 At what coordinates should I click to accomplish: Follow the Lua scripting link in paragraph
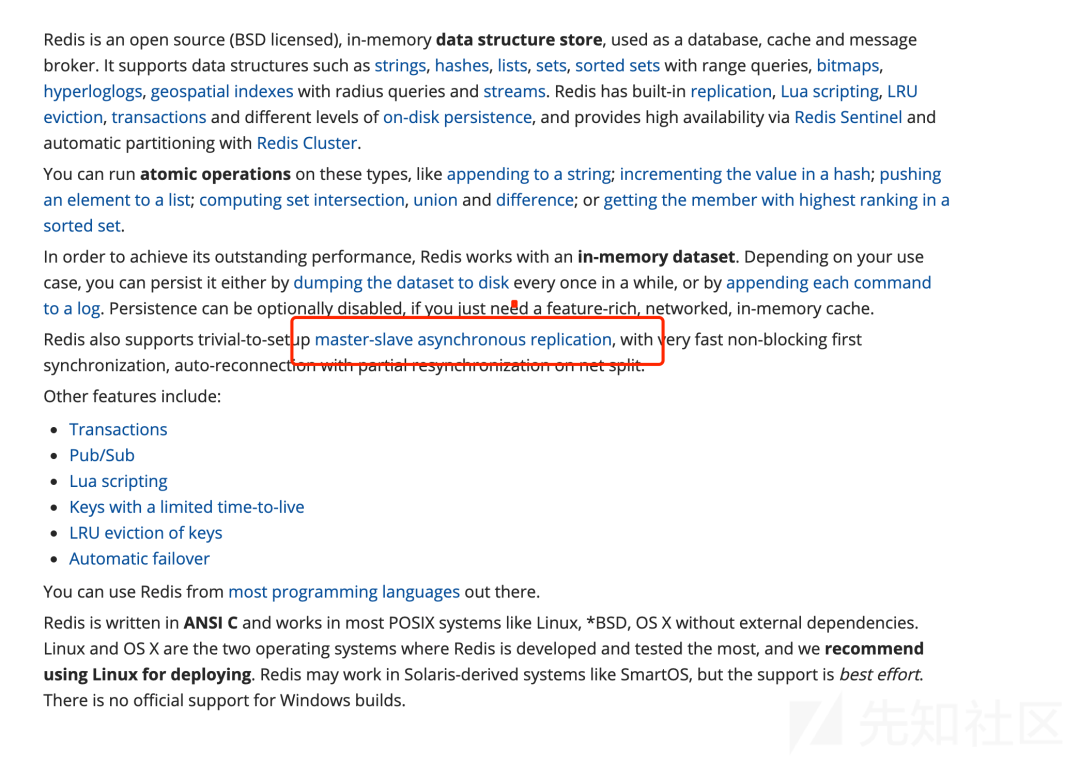(829, 92)
